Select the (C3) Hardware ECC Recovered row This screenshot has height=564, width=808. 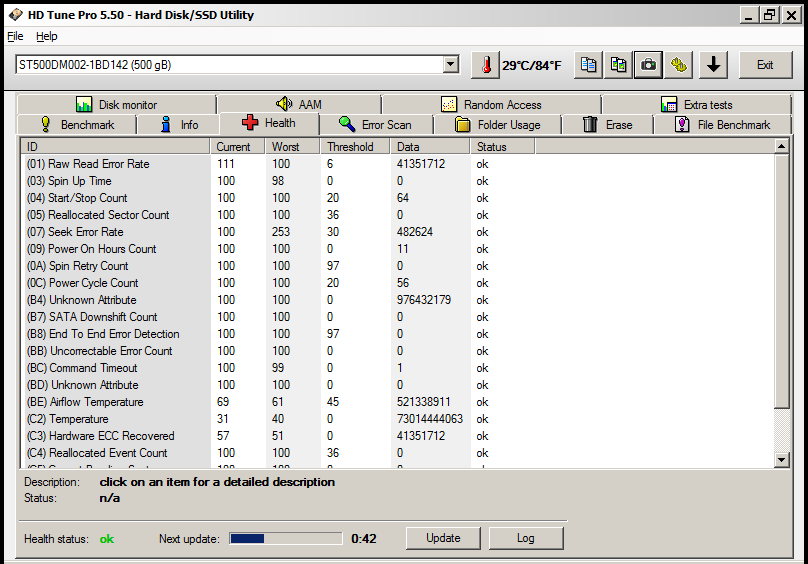point(397,436)
